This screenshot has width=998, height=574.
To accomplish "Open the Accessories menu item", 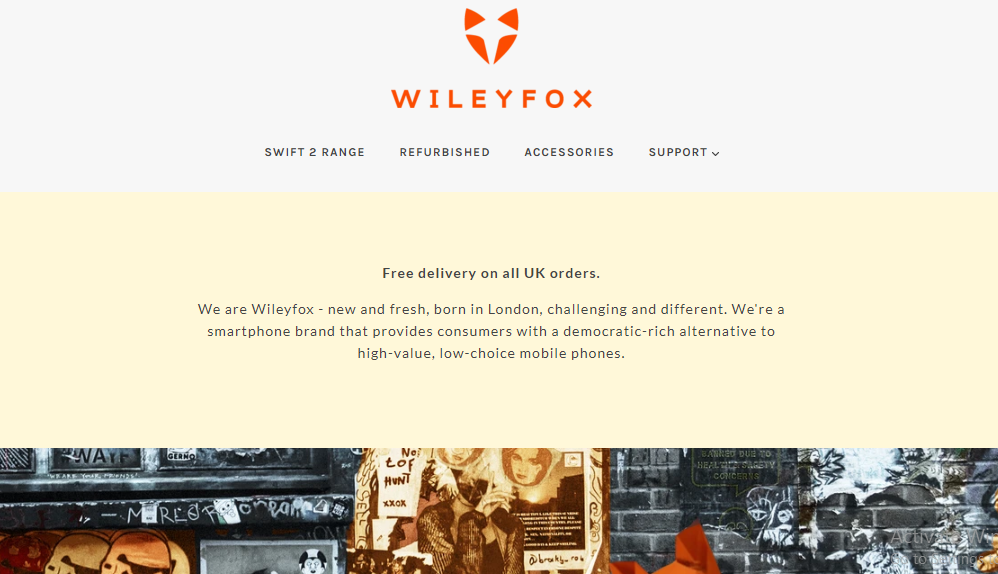I will pos(569,152).
